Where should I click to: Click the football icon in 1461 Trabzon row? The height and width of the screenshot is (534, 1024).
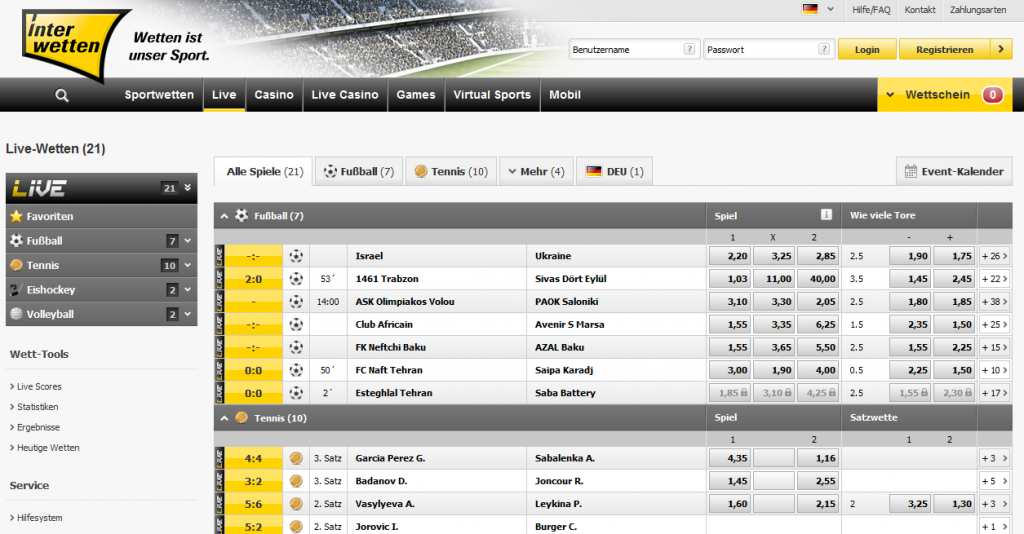tap(296, 279)
